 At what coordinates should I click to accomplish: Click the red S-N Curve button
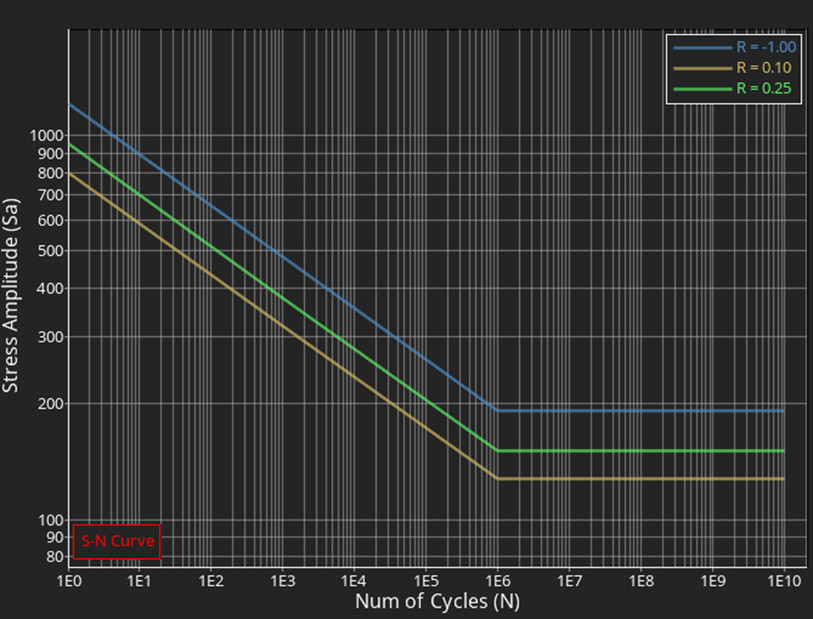(x=116, y=541)
